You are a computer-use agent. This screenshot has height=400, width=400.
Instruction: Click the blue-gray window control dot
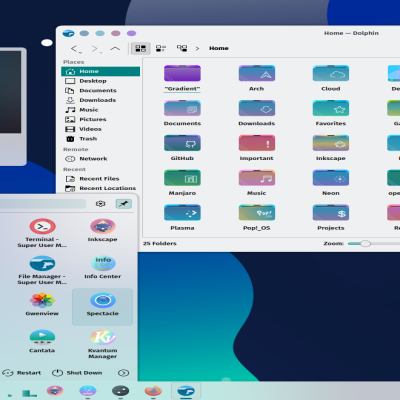(84, 33)
